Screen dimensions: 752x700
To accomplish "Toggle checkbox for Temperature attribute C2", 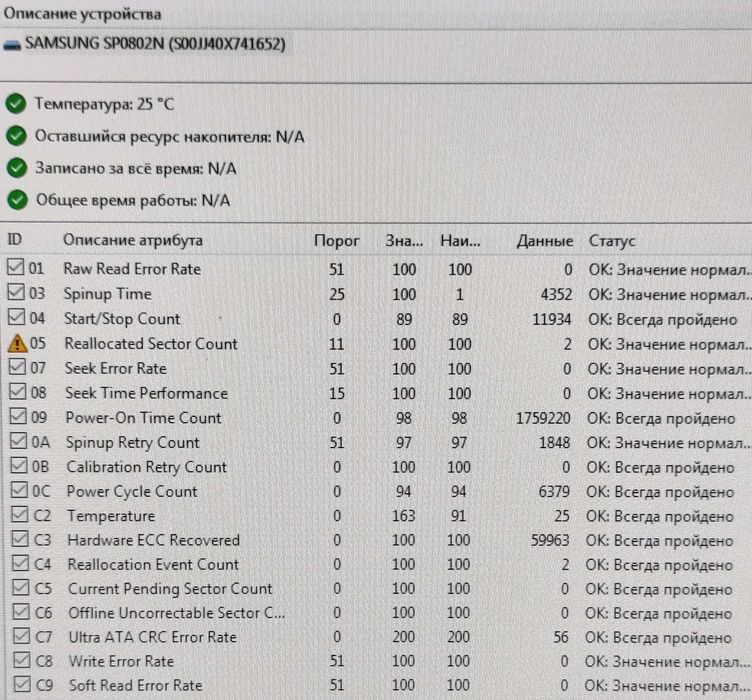I will (x=20, y=514).
